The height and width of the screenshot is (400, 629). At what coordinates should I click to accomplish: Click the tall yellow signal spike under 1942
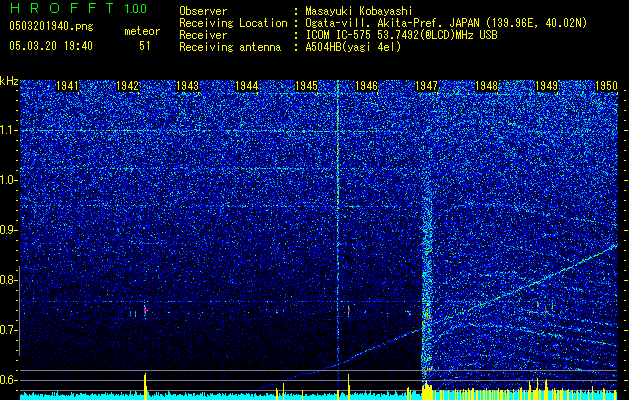point(146,386)
